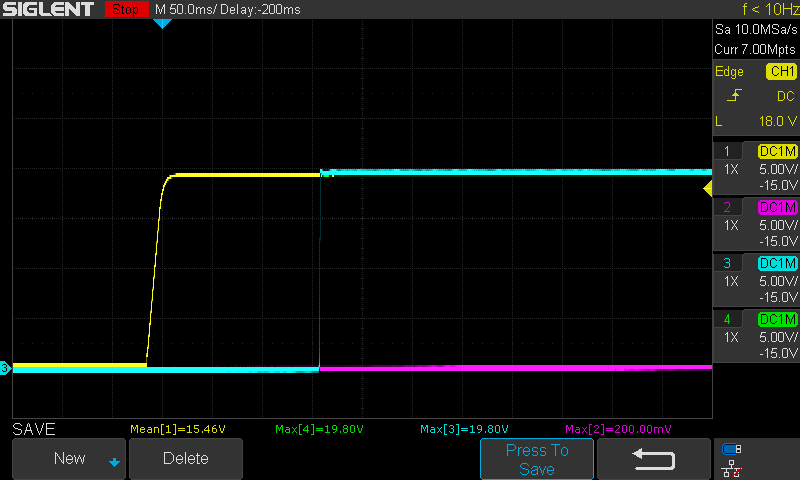
Task: Click the network disconnected status icon
Action: point(732,468)
